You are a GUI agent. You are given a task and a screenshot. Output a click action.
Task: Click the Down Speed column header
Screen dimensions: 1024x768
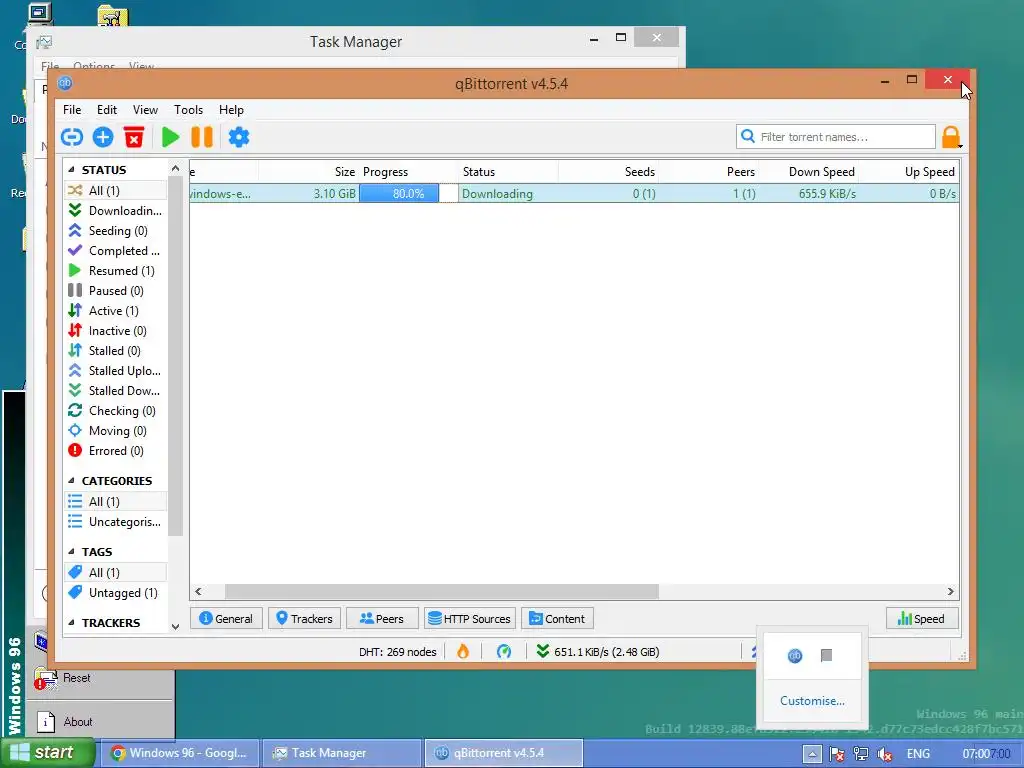click(x=808, y=172)
